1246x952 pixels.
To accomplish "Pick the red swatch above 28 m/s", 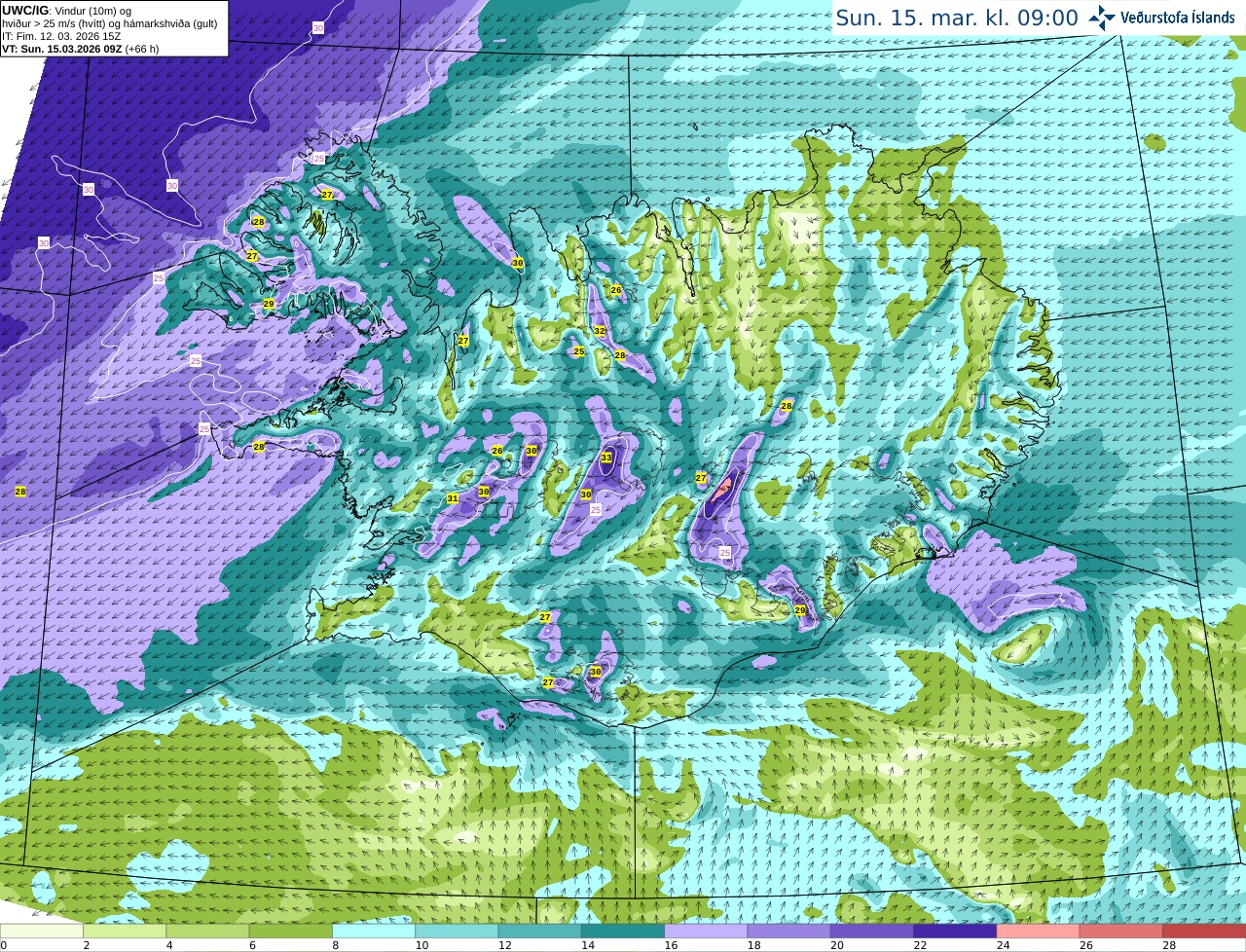I will [1204, 931].
